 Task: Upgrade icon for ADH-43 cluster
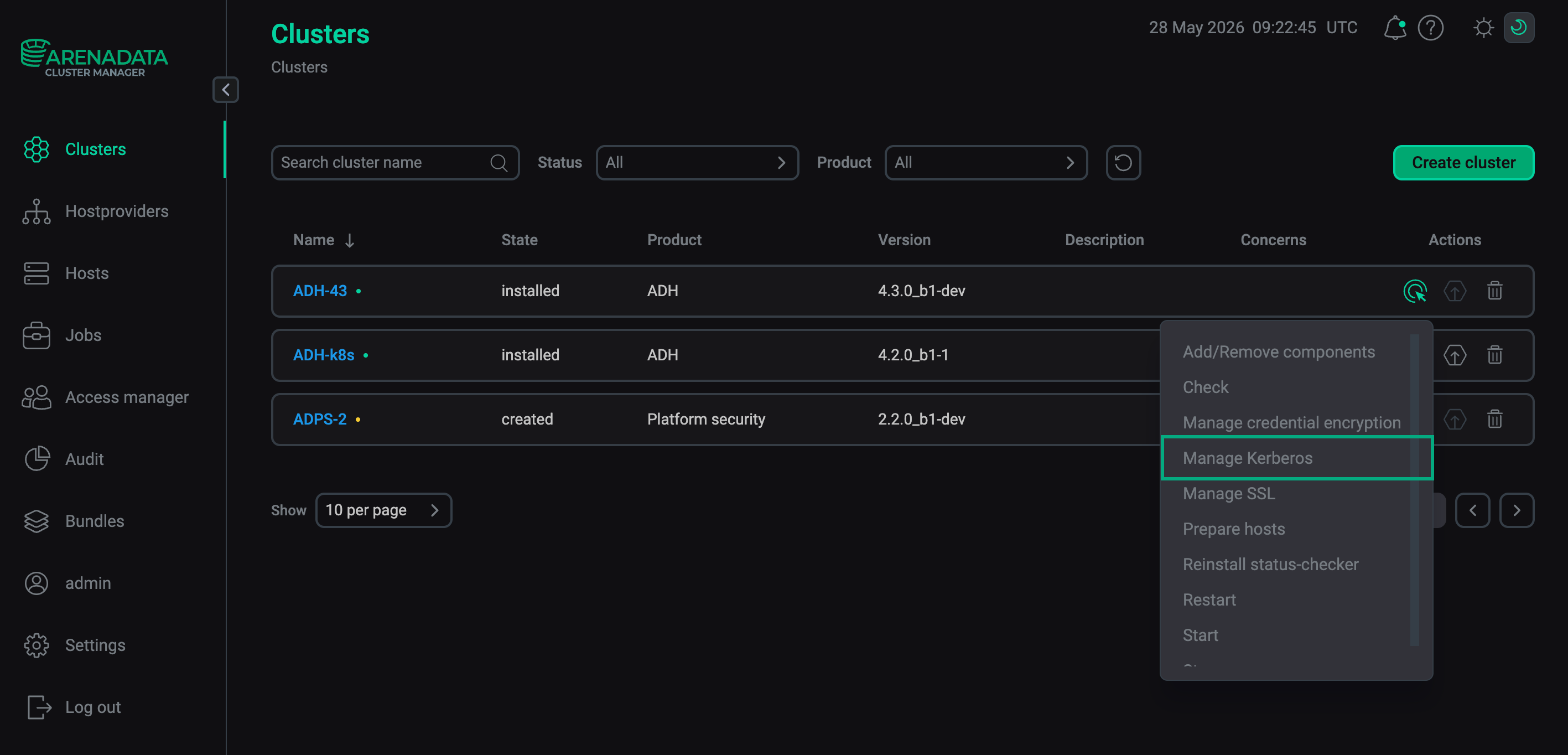1455,291
